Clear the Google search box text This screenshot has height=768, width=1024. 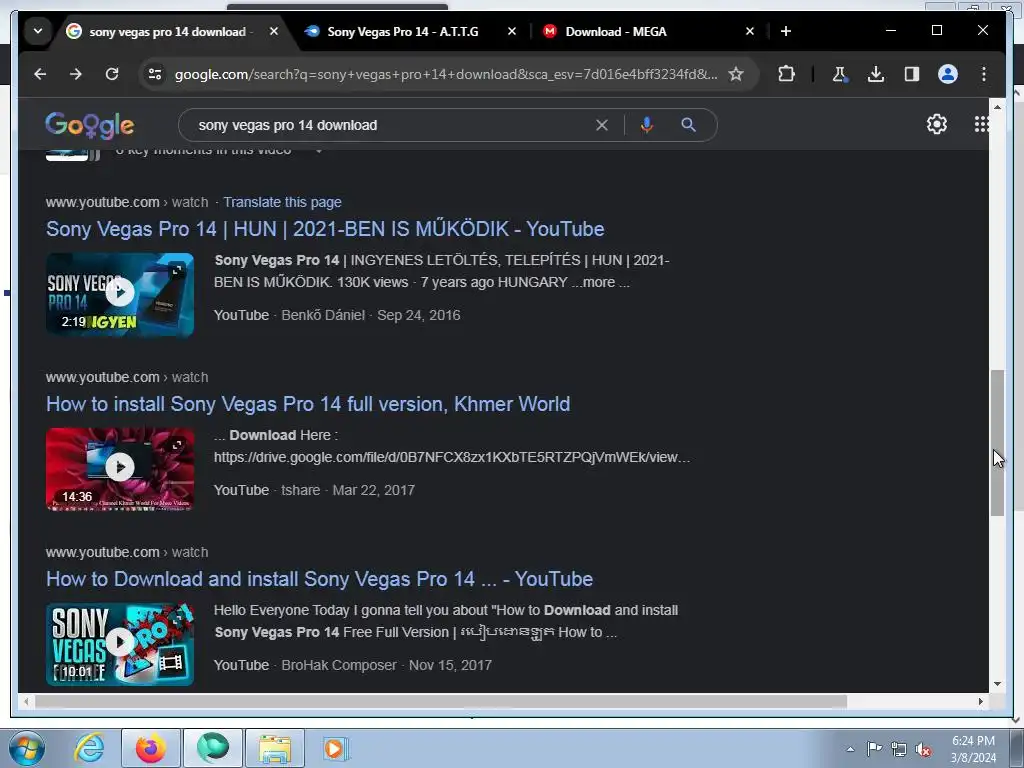pos(601,125)
